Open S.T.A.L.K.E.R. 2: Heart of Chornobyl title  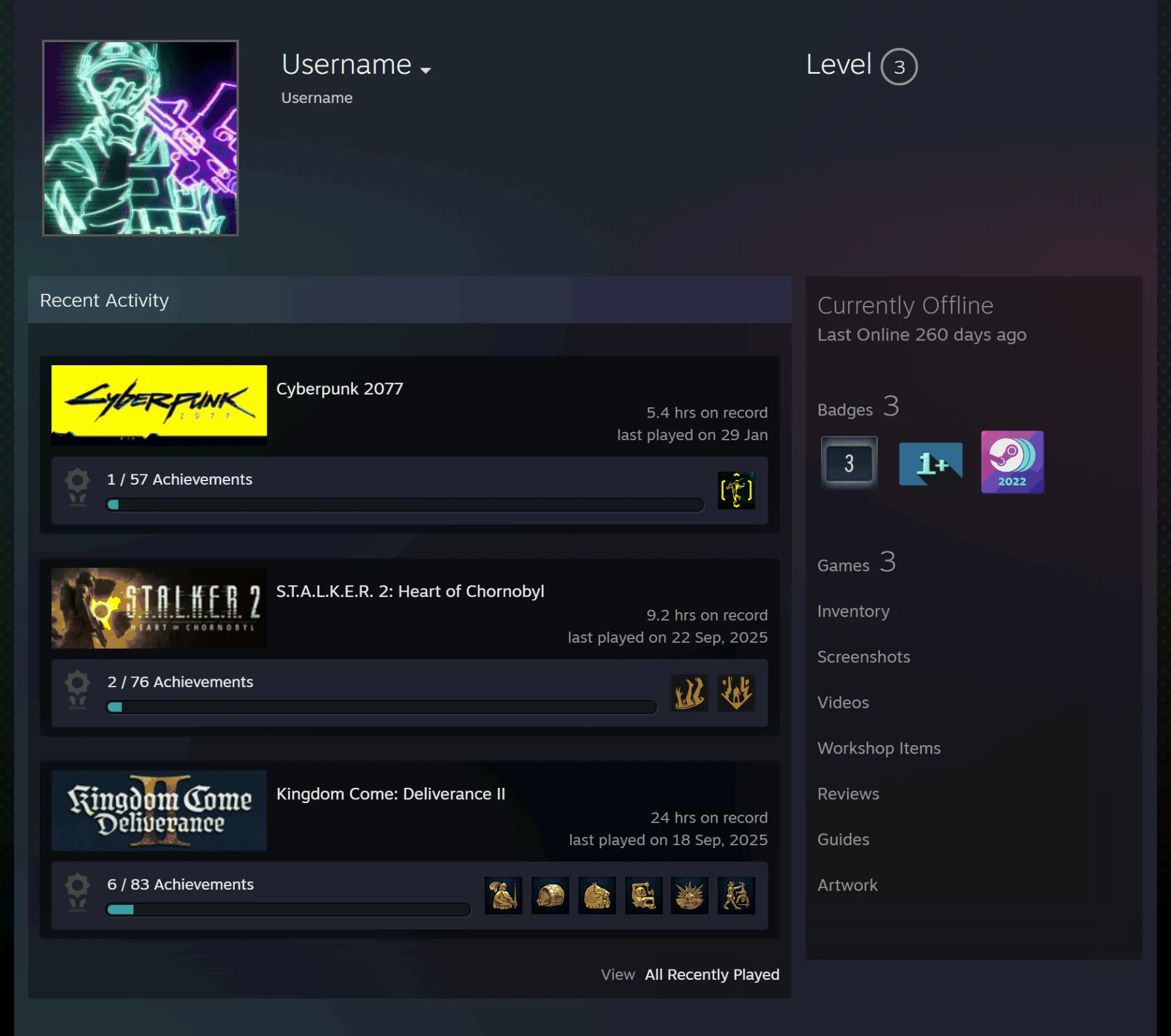410,591
